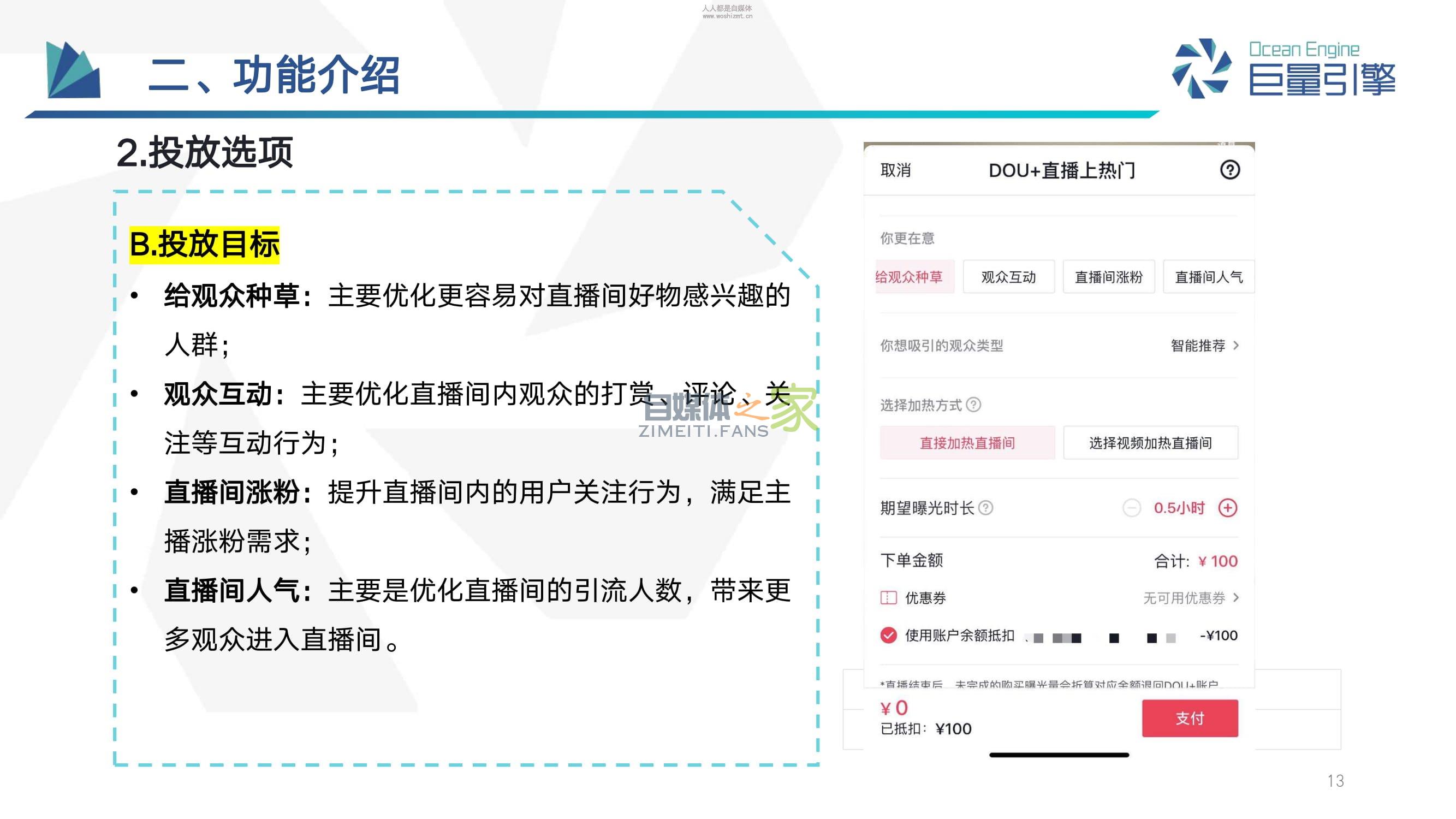The image size is (1456, 819).
Task: Select 选择视频加热直播间 option
Action: pyautogui.click(x=1150, y=443)
